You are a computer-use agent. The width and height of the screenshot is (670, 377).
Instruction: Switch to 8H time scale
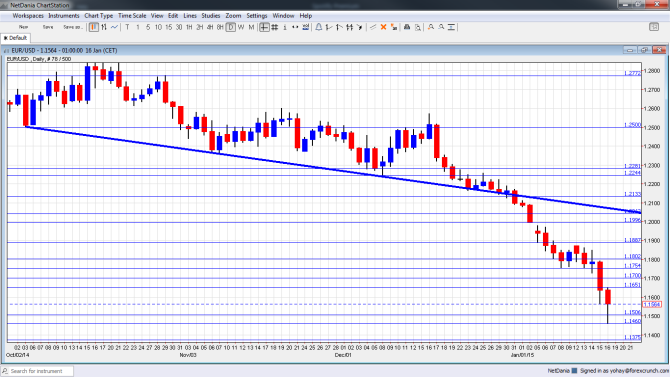point(220,27)
